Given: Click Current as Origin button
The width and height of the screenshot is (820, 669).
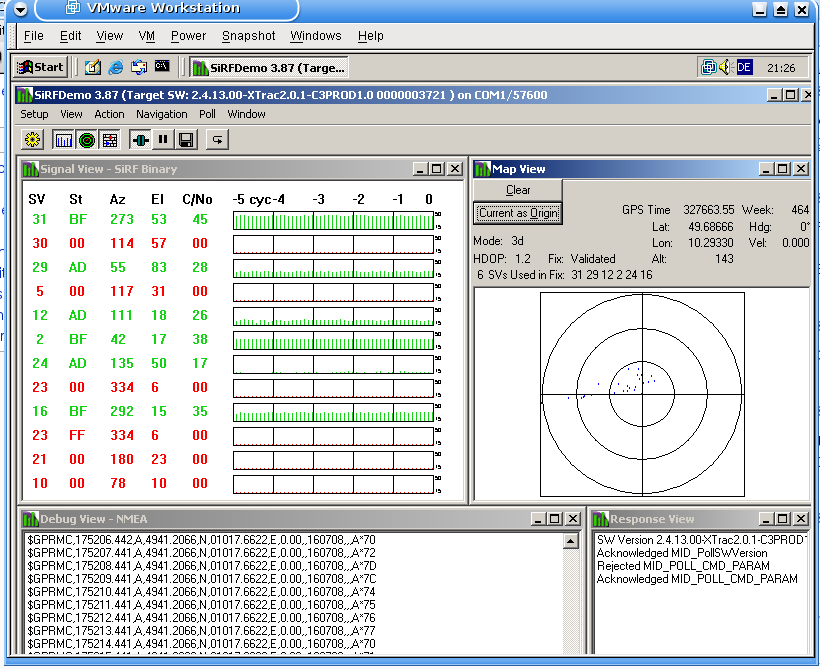Looking at the screenshot, I should pyautogui.click(x=518, y=213).
